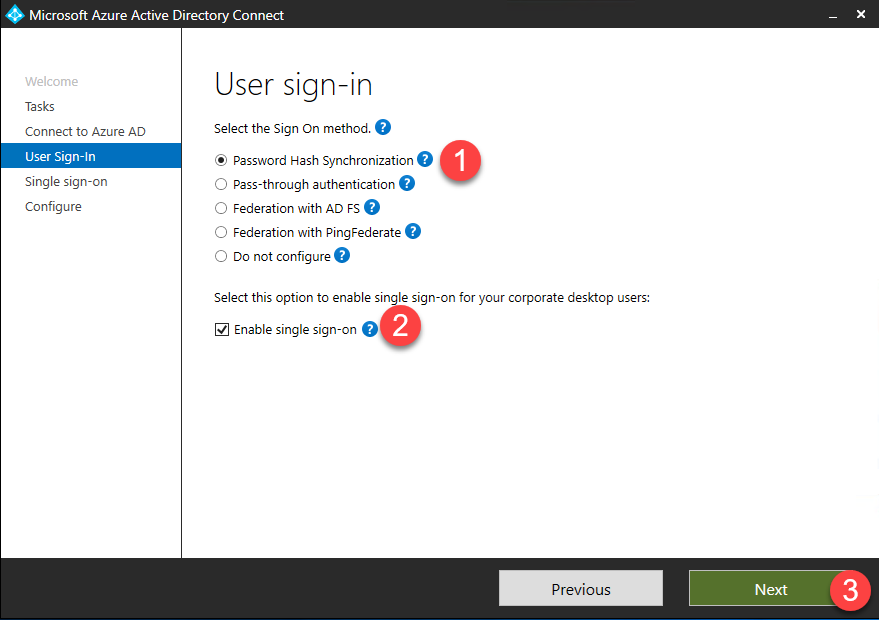Open Connect to Azure AD step
This screenshot has width=879, height=620.
pyautogui.click(x=85, y=131)
